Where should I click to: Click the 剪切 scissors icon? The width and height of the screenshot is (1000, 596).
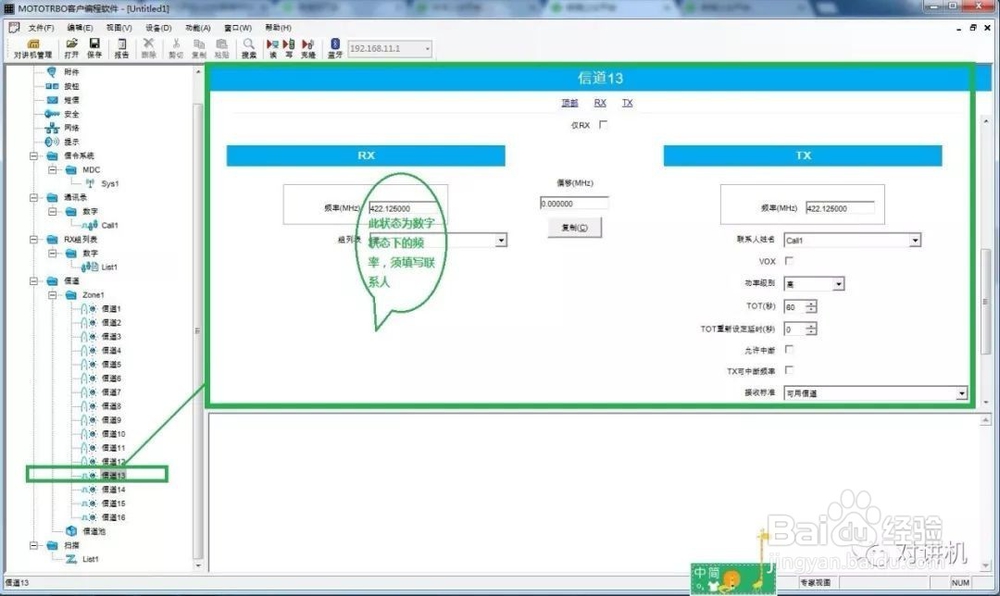176,48
